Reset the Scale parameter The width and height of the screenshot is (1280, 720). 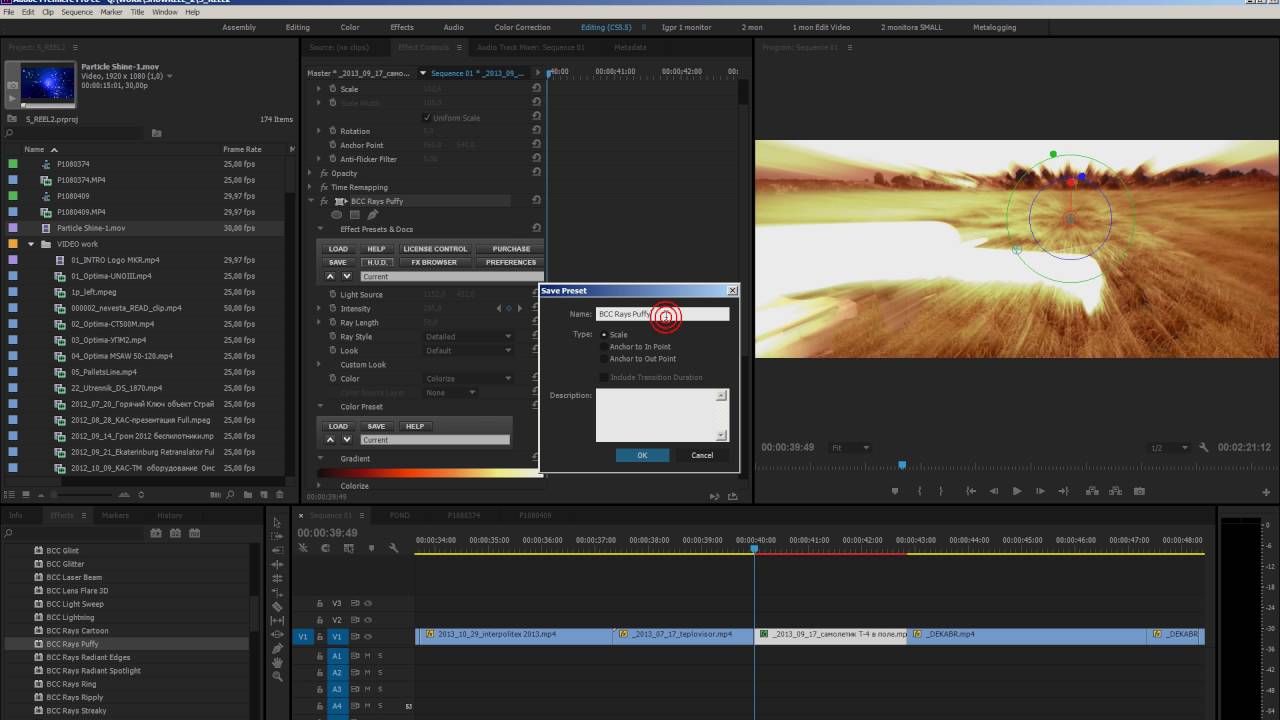536,88
